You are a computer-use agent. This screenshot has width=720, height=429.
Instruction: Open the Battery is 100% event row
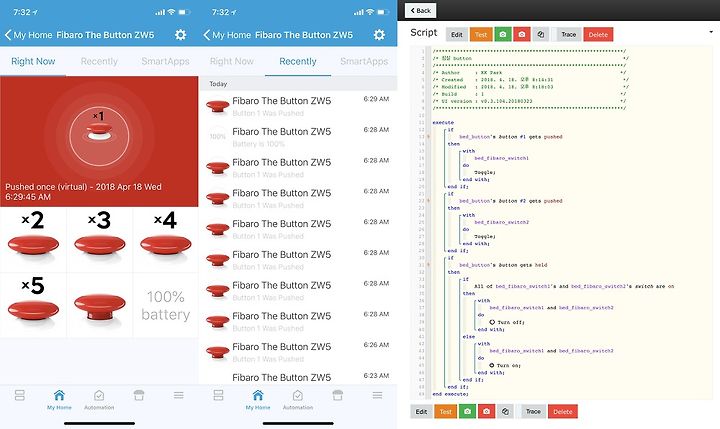[298, 137]
